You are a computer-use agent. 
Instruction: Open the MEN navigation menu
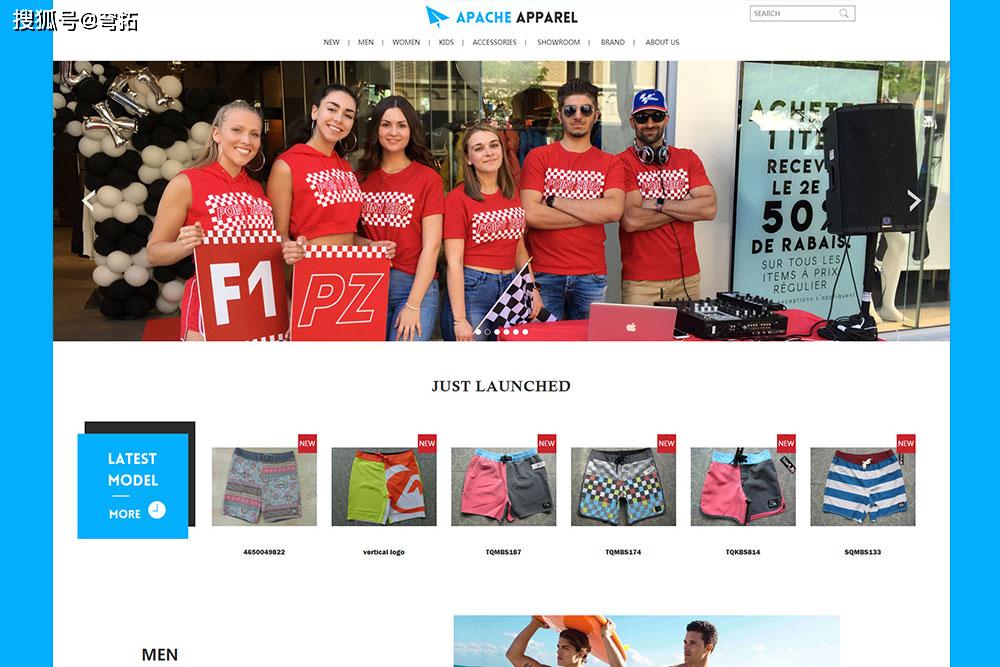[365, 42]
